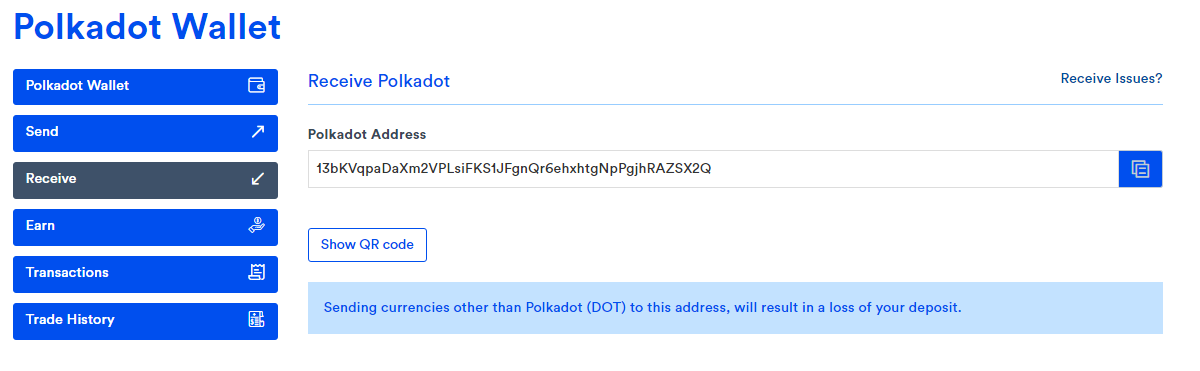Open the Earn page
The image size is (1200, 371).
coord(145,226)
